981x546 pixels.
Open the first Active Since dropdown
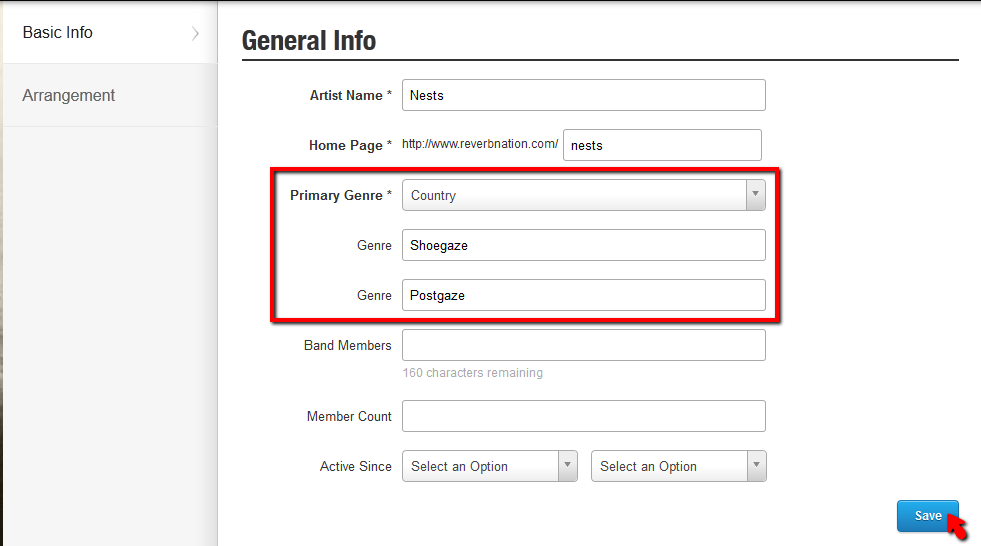(489, 466)
